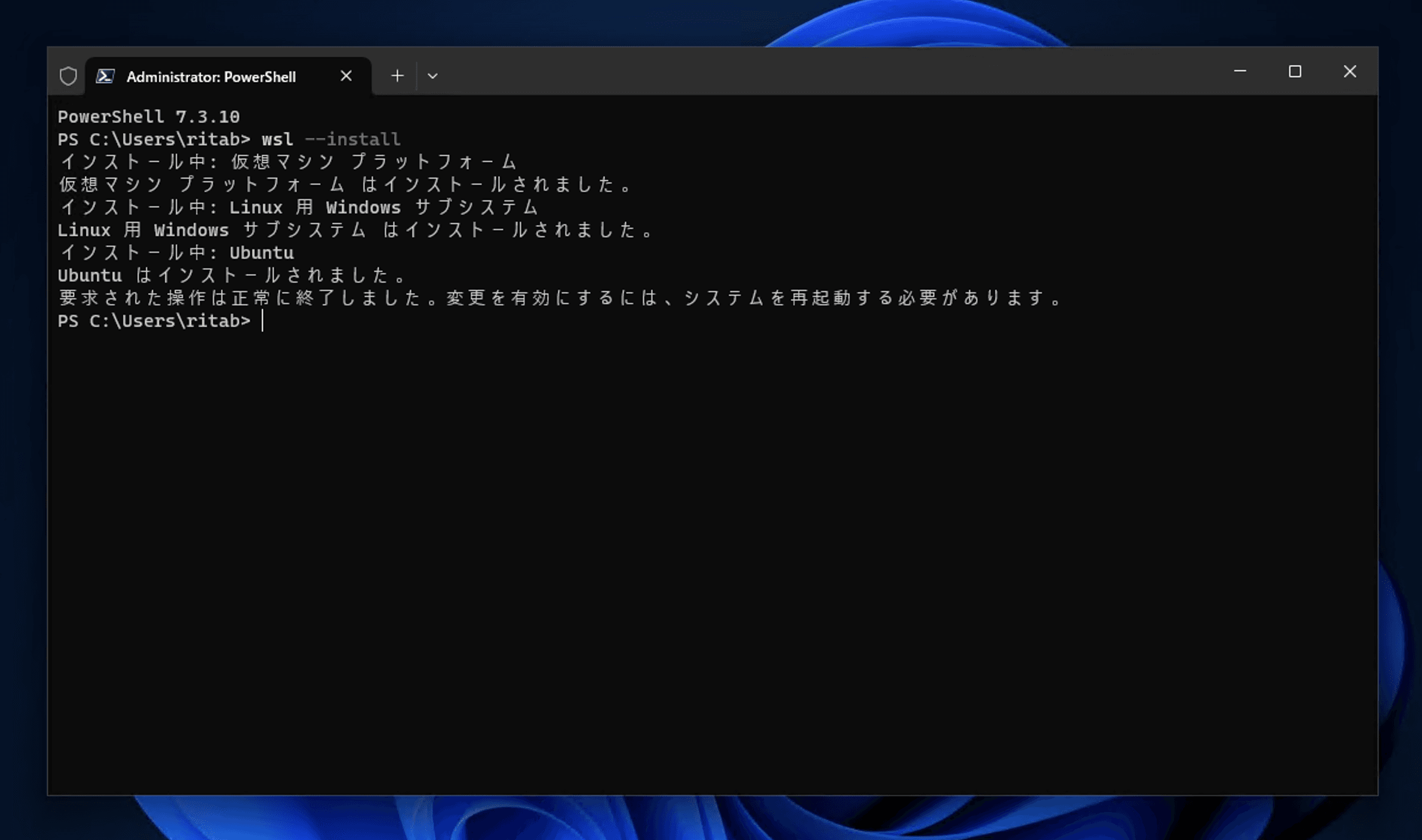The width and height of the screenshot is (1422, 840).
Task: Click the 'インストール中: Ubuntu' line
Action: pos(176,253)
